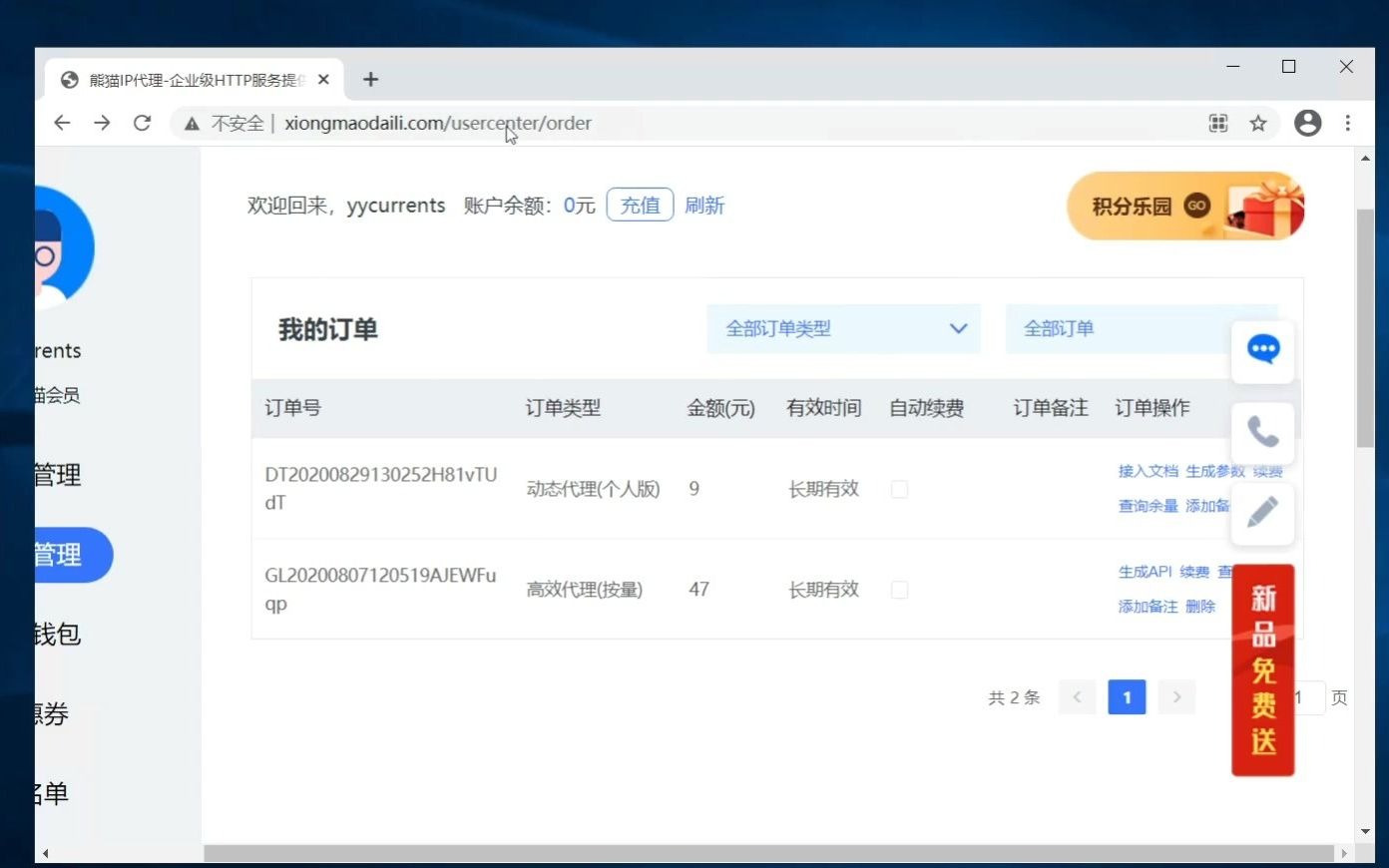Open the 全部订单类型 order type dropdown
The height and width of the screenshot is (868, 1389).
pyautogui.click(x=843, y=328)
